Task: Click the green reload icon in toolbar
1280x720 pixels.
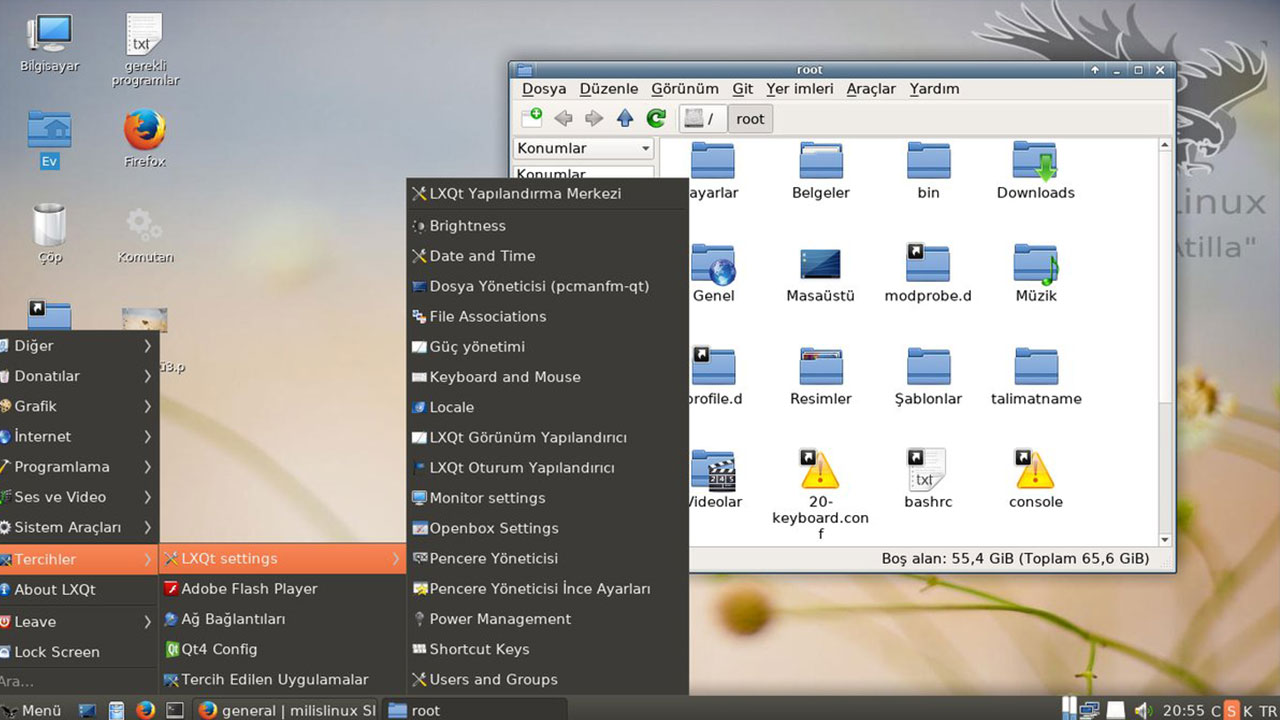Action: pyautogui.click(x=656, y=118)
